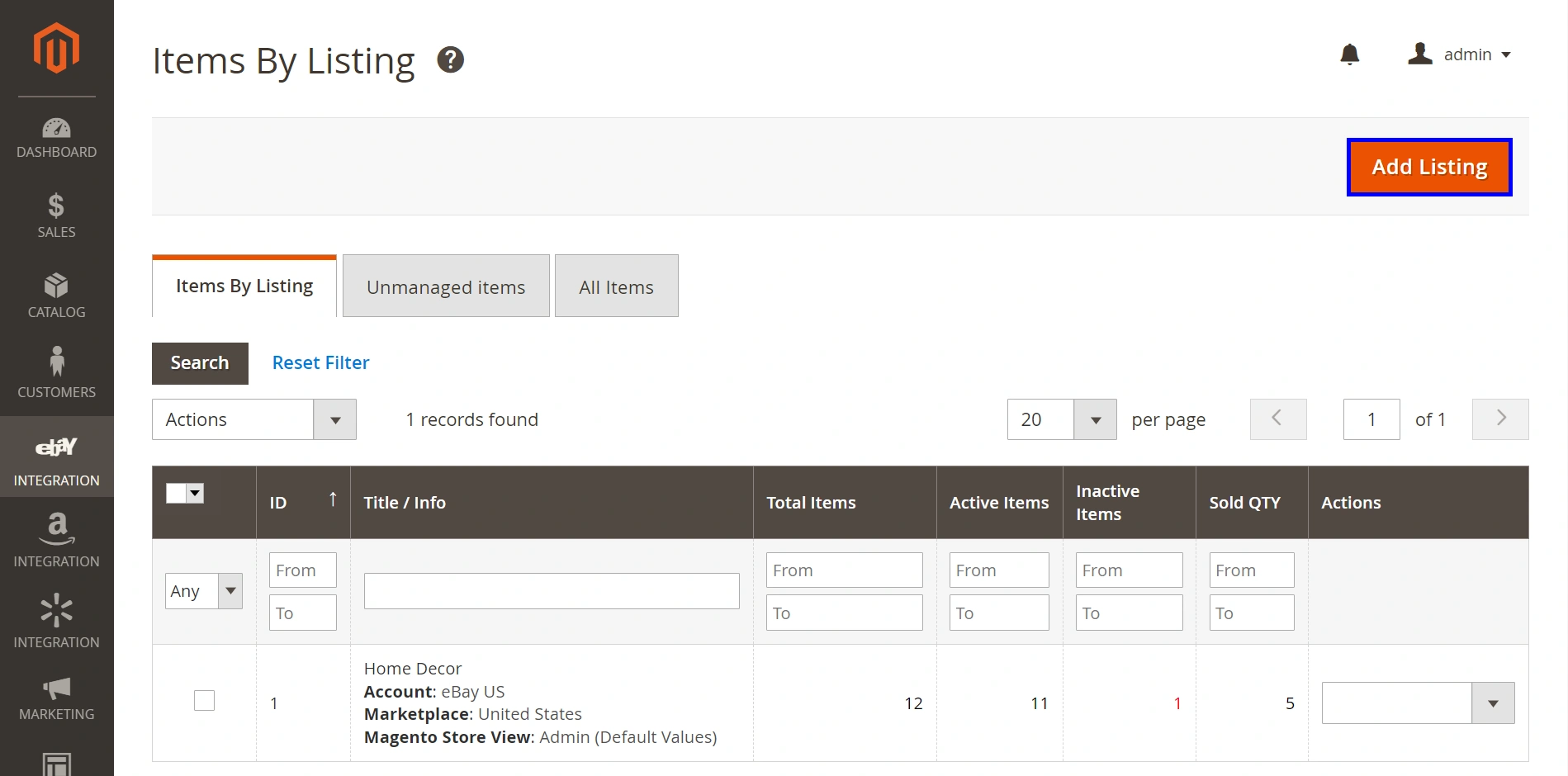The image size is (1568, 776).
Task: Open notifications via the bell icon
Action: (x=1350, y=54)
